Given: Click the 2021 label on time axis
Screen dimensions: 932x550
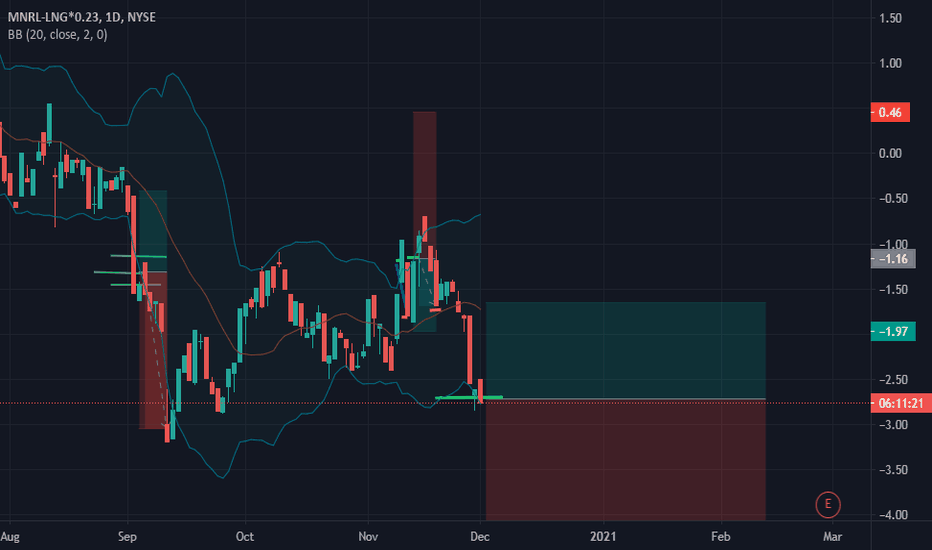Looking at the screenshot, I should pyautogui.click(x=603, y=536).
